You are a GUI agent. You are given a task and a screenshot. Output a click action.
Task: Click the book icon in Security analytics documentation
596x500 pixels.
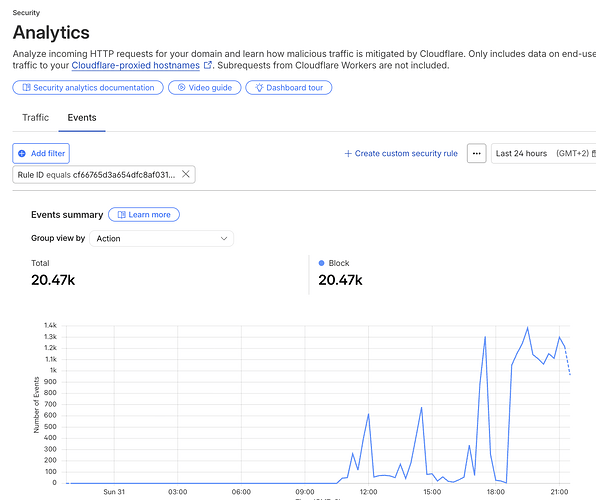tap(26, 87)
